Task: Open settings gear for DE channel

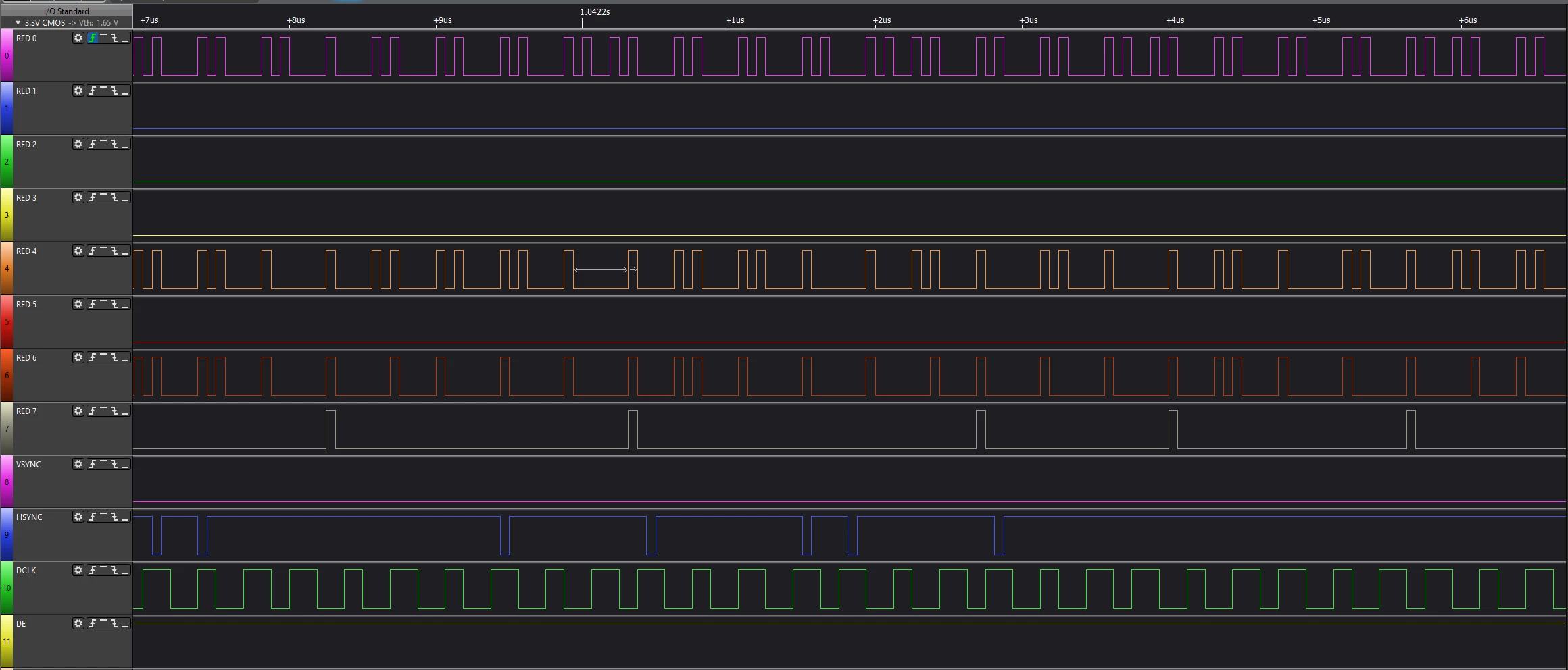Action: click(x=78, y=624)
